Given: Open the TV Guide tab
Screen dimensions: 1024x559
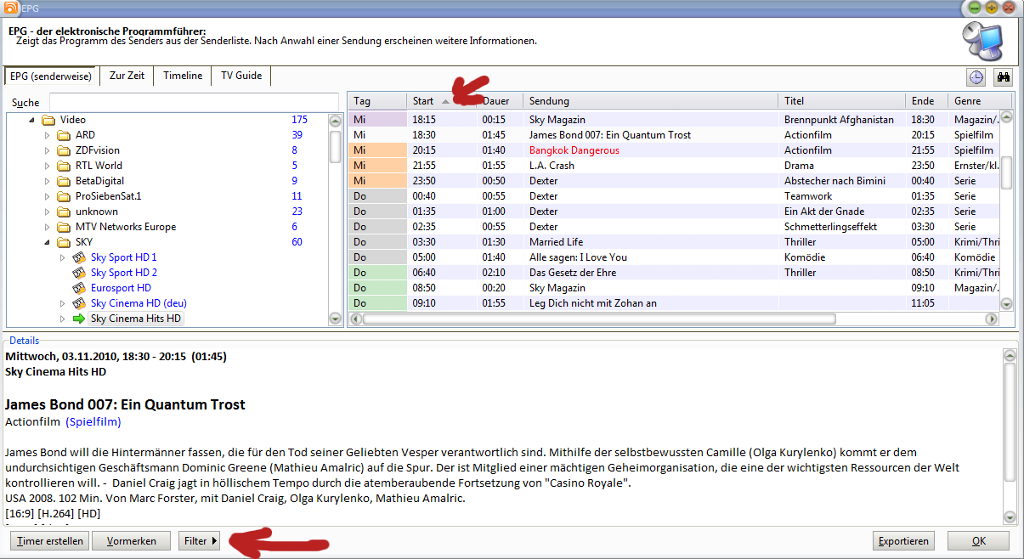Looking at the screenshot, I should pos(241,76).
